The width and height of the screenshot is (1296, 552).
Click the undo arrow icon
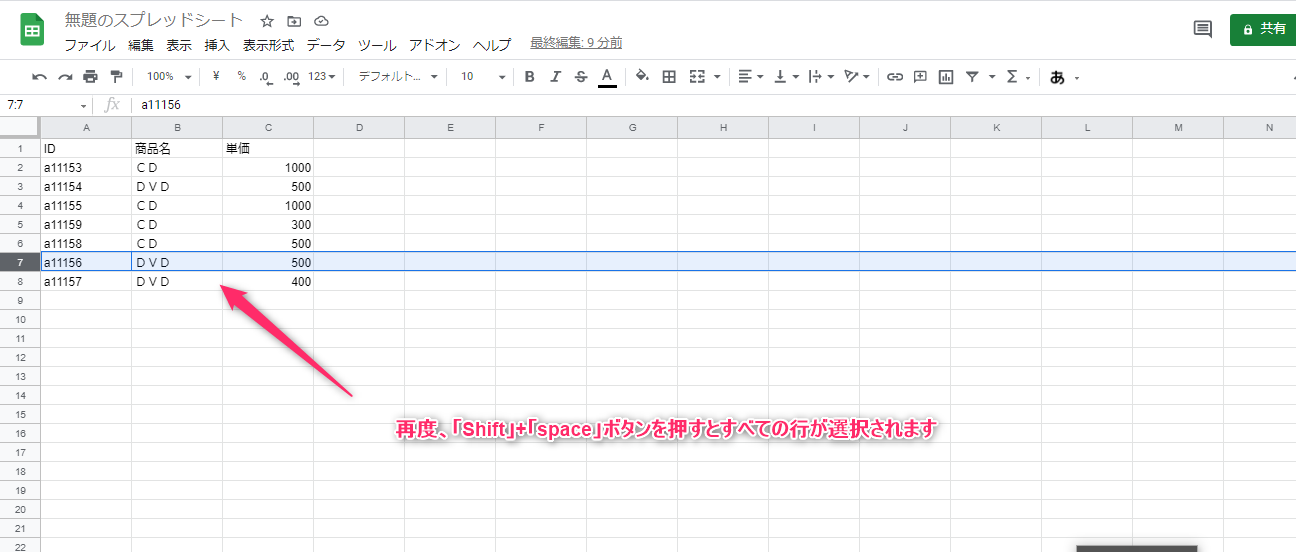40,77
